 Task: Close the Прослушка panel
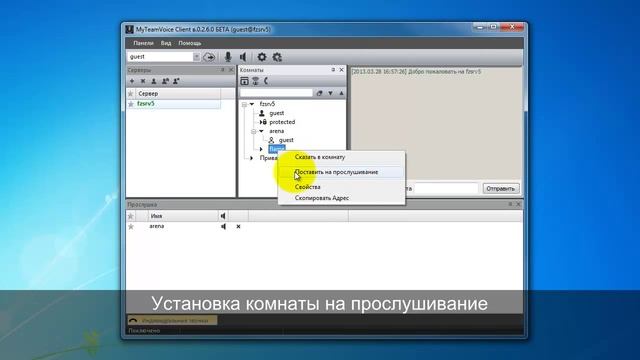518,204
